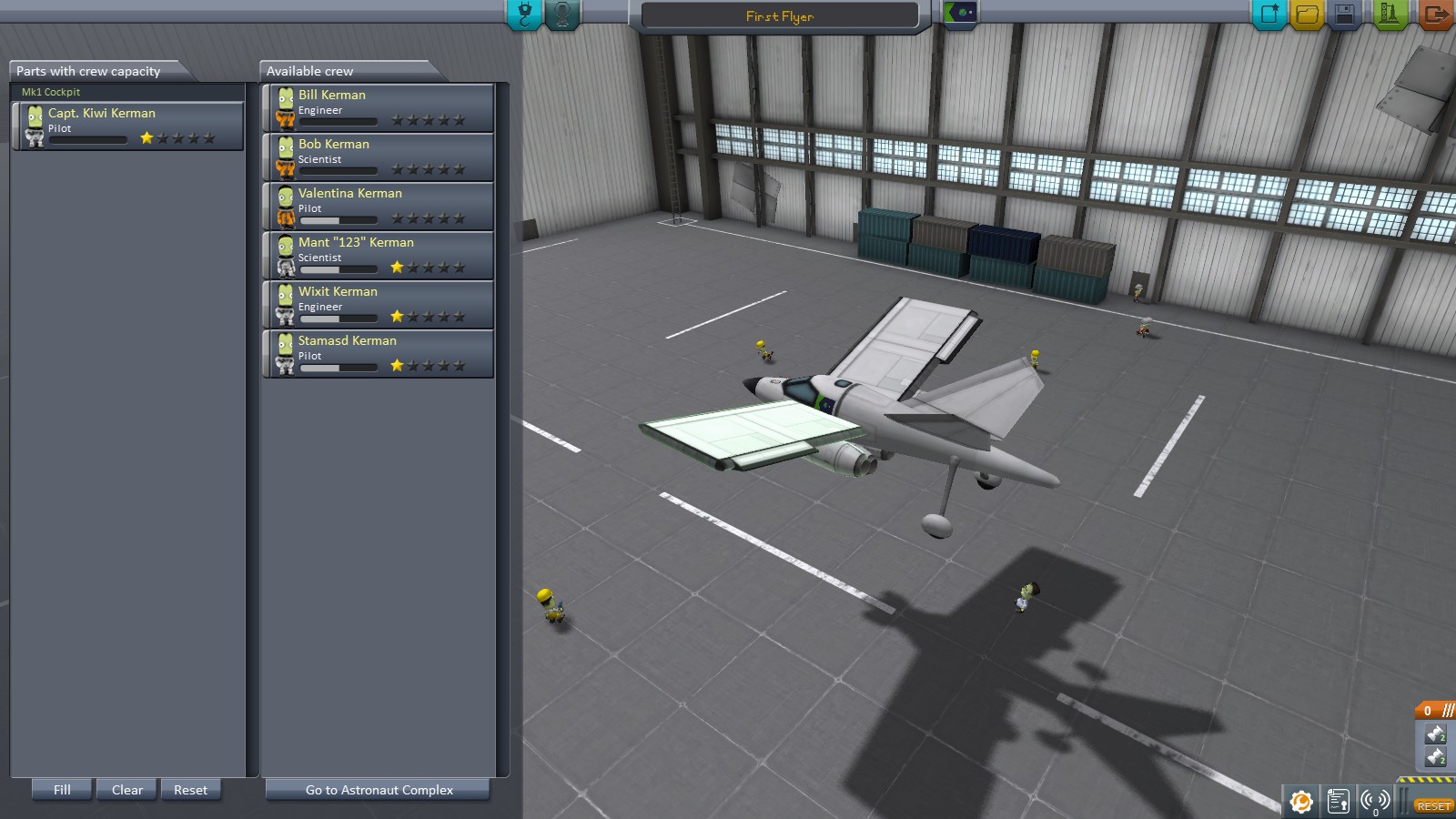The height and width of the screenshot is (819, 1456).
Task: Select the lower engine stage icon
Action: coord(1435,757)
